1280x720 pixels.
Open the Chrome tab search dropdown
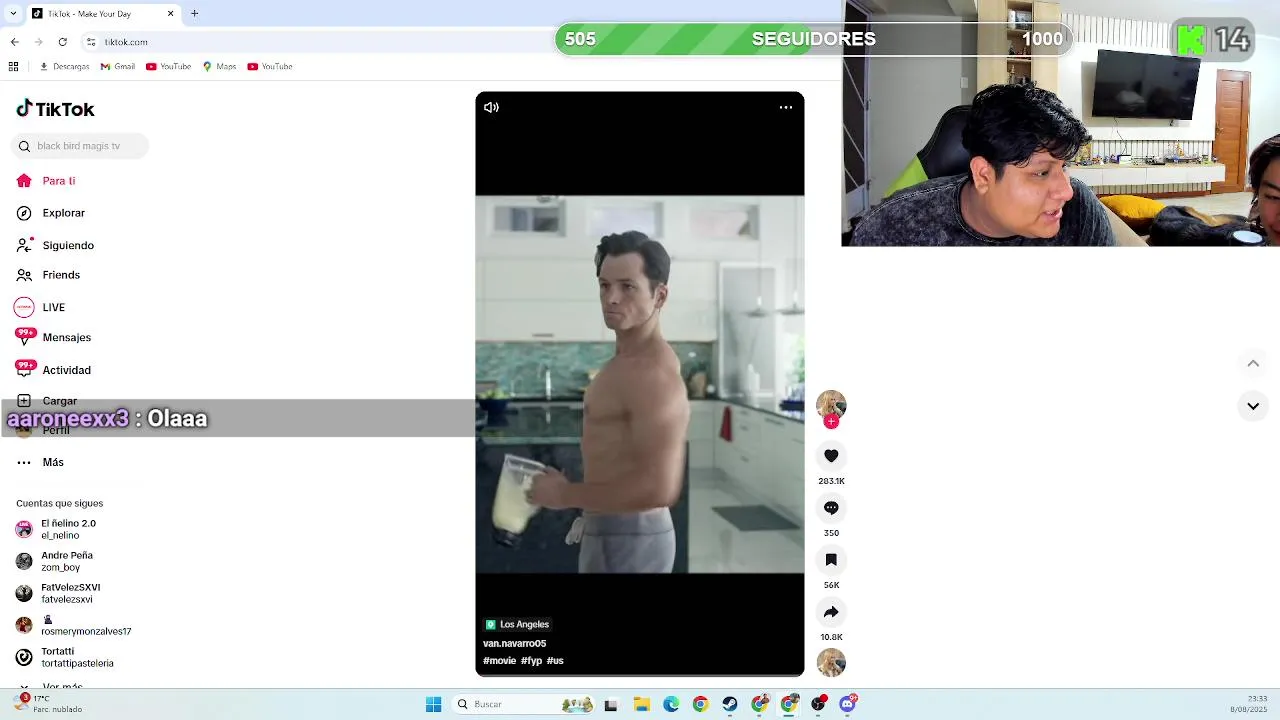coord(13,13)
